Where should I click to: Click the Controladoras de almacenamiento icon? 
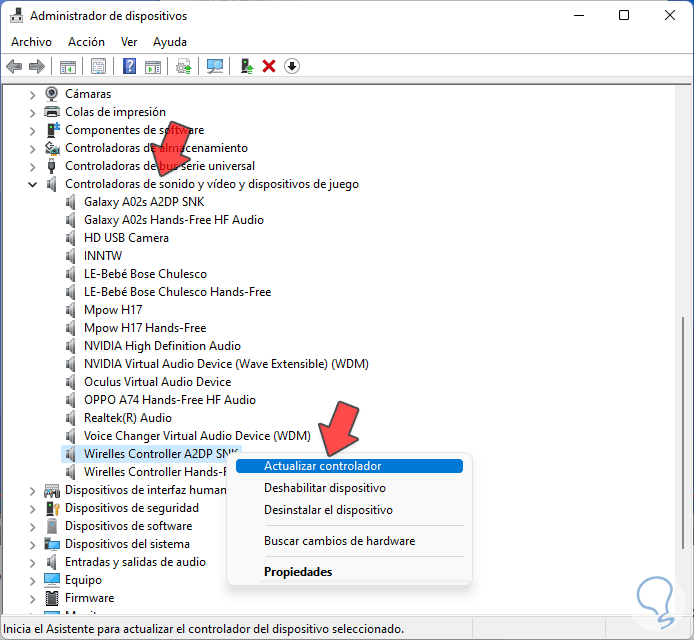[52, 148]
